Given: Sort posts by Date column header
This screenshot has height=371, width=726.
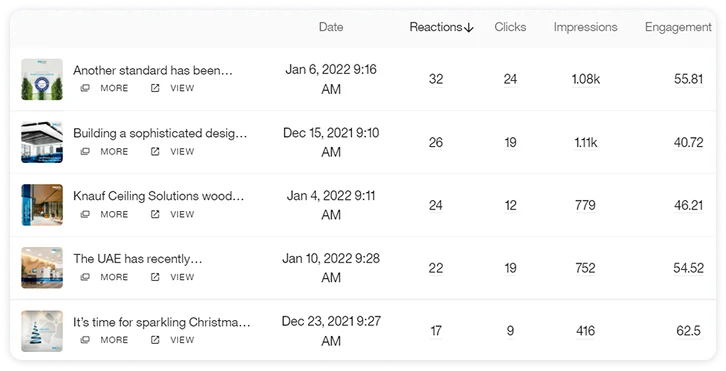Looking at the screenshot, I should [331, 27].
